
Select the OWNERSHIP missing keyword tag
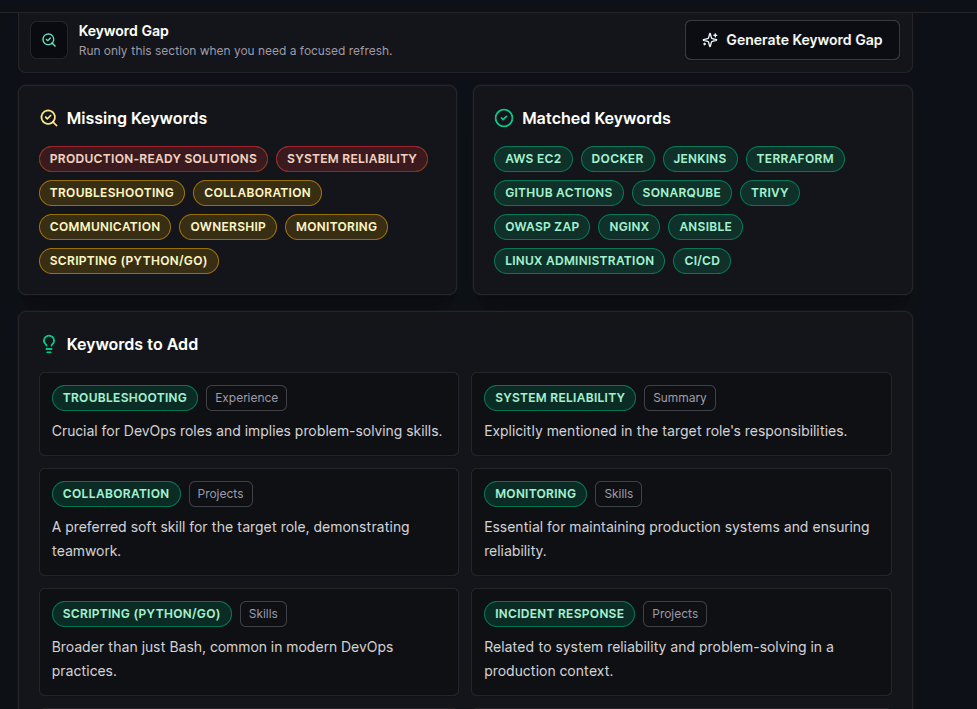point(228,227)
